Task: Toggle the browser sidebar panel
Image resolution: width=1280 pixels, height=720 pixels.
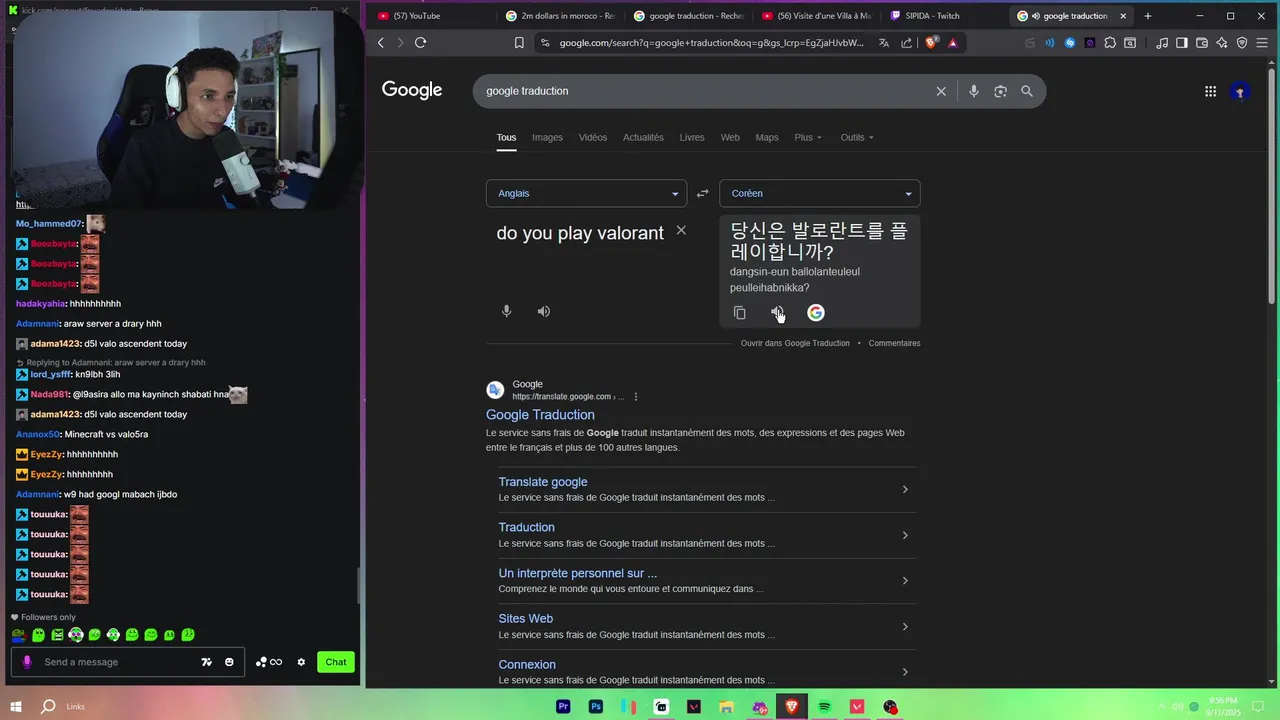Action: (1182, 43)
